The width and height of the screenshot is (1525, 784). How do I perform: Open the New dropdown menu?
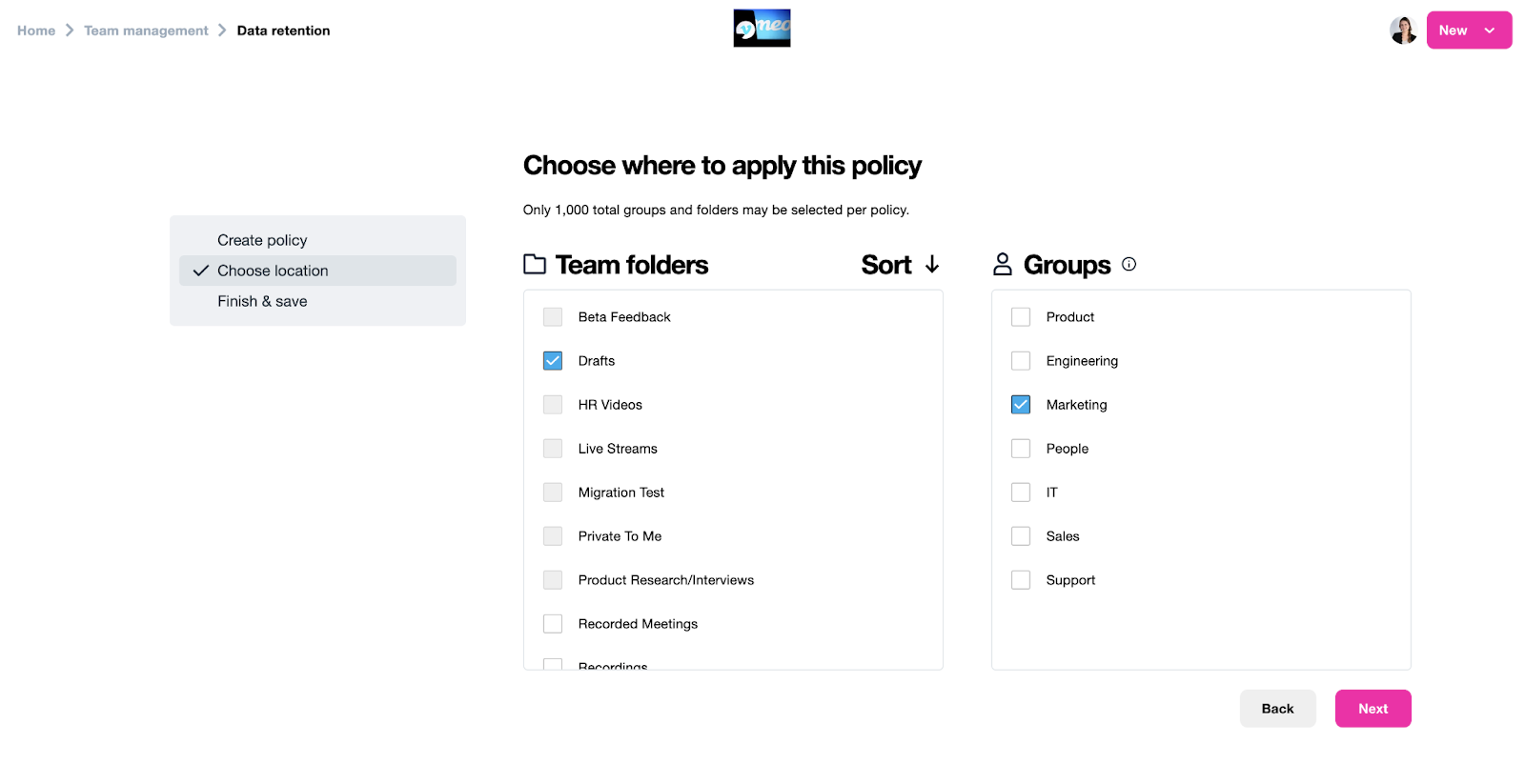click(x=1469, y=30)
